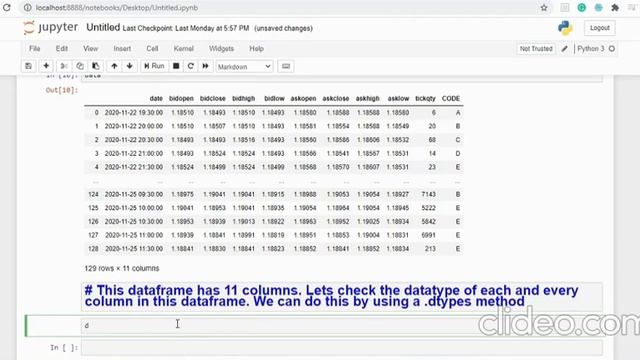Click the 'bidclose' column header
This screenshot has width=640, height=360.
coord(213,98)
